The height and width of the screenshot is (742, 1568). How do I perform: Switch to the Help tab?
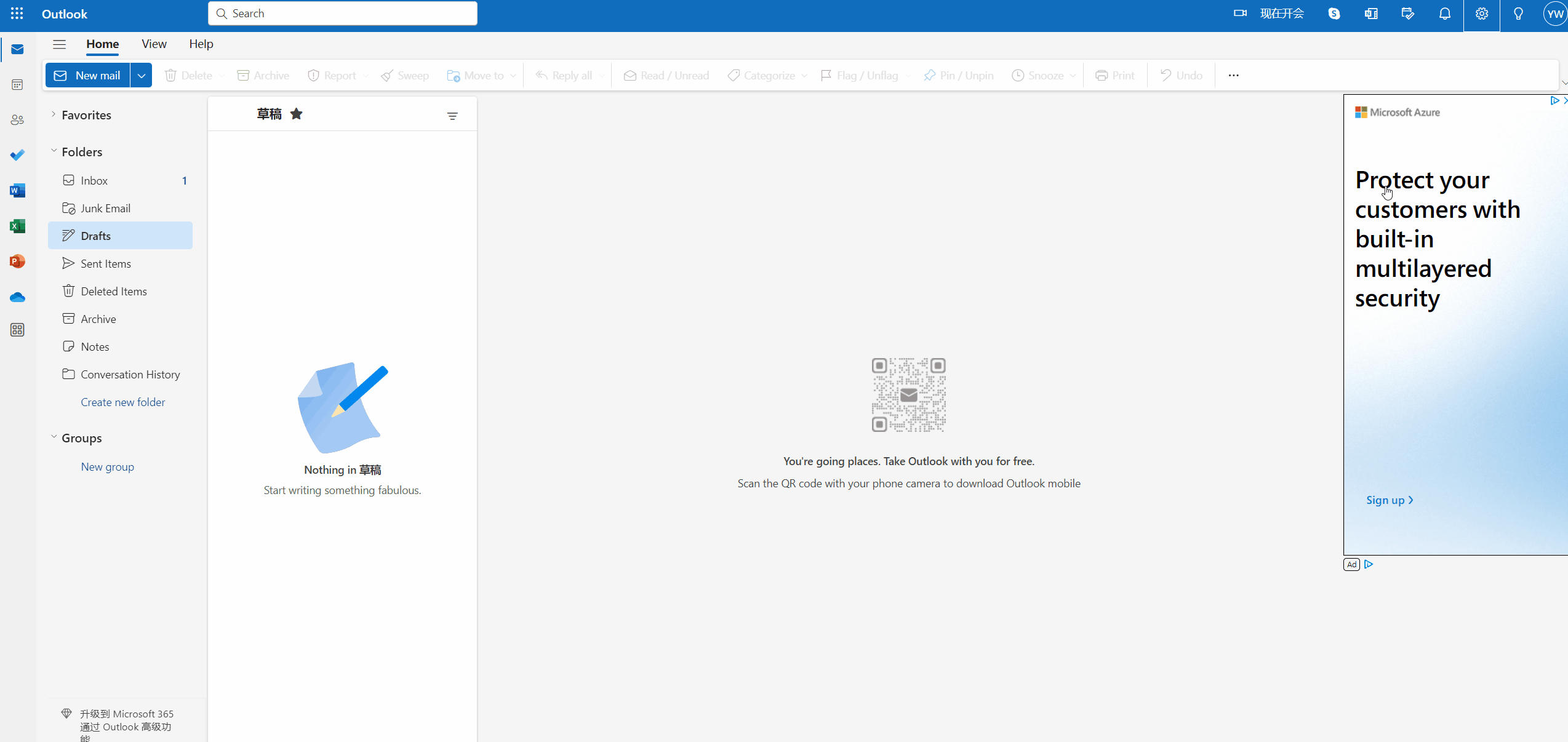point(201,44)
